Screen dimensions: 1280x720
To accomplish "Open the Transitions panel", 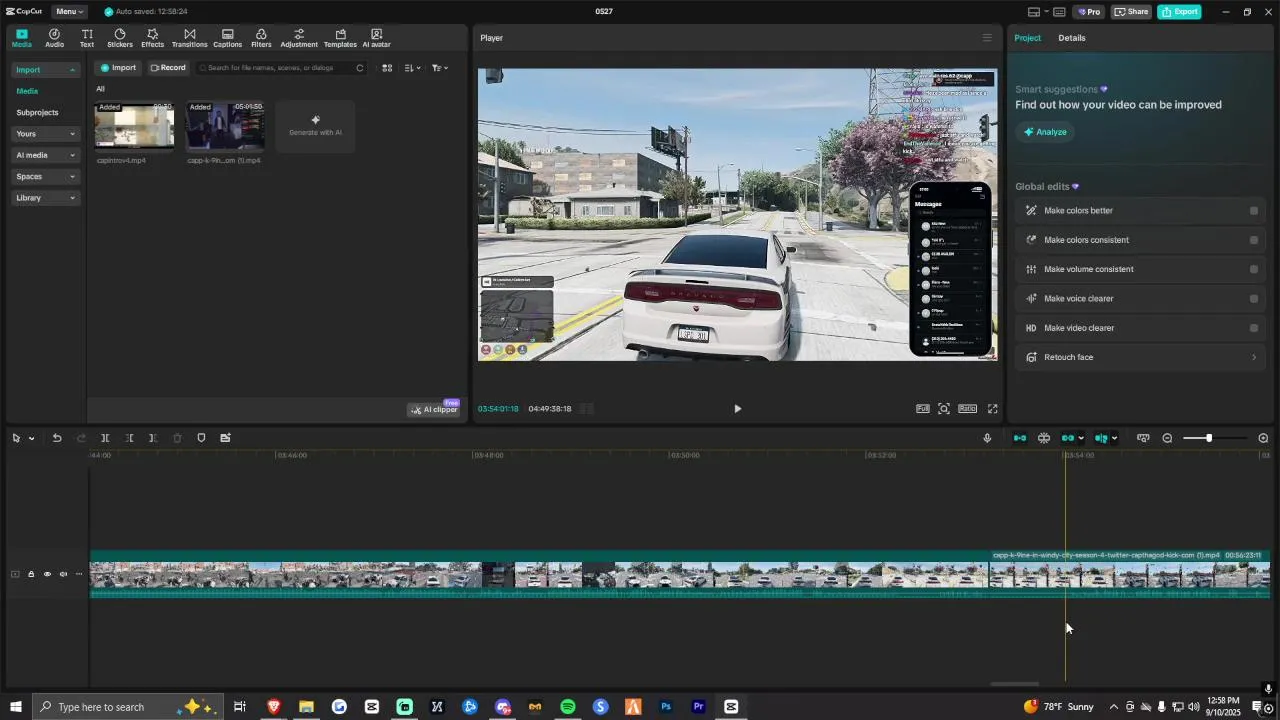I will tap(189, 38).
